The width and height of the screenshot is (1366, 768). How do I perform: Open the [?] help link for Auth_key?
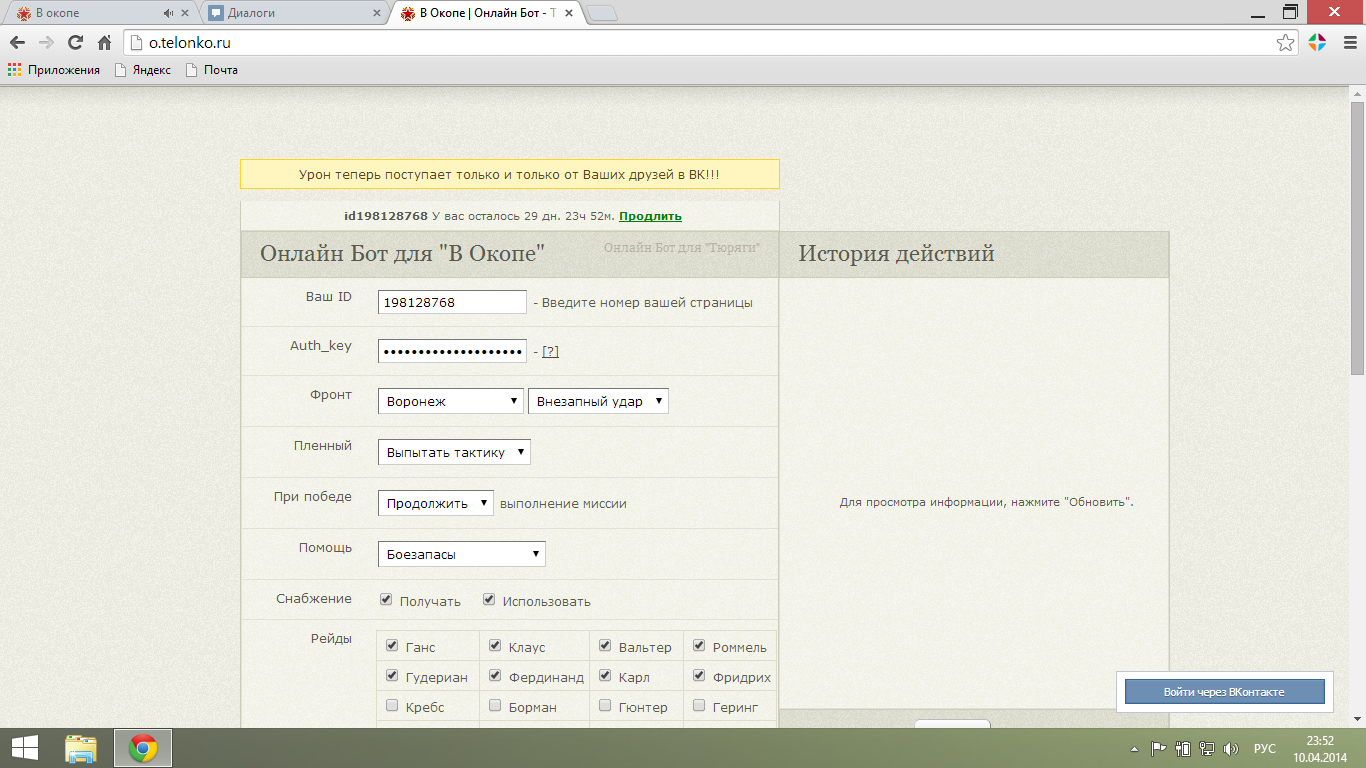tap(550, 351)
